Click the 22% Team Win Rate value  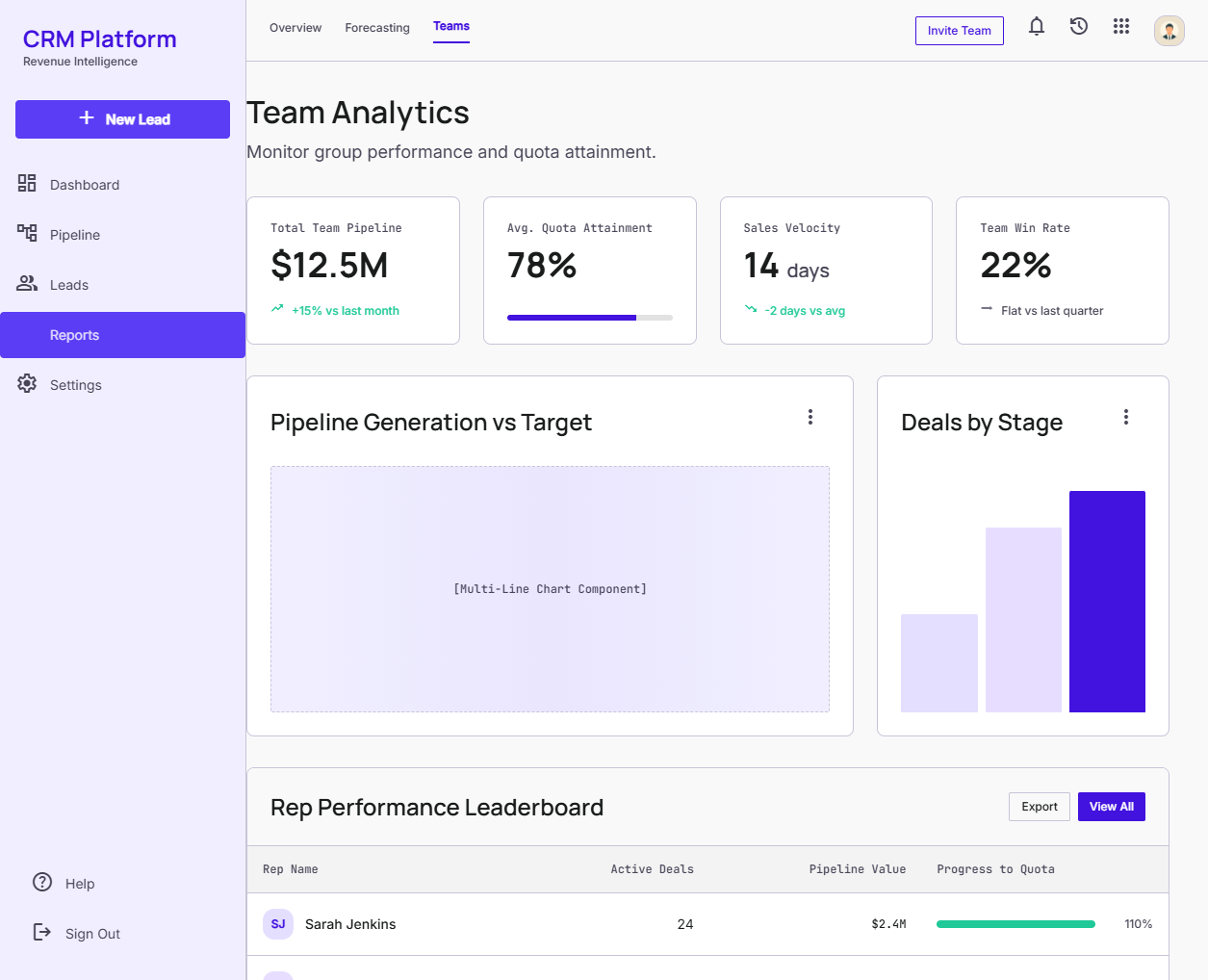(x=1015, y=266)
